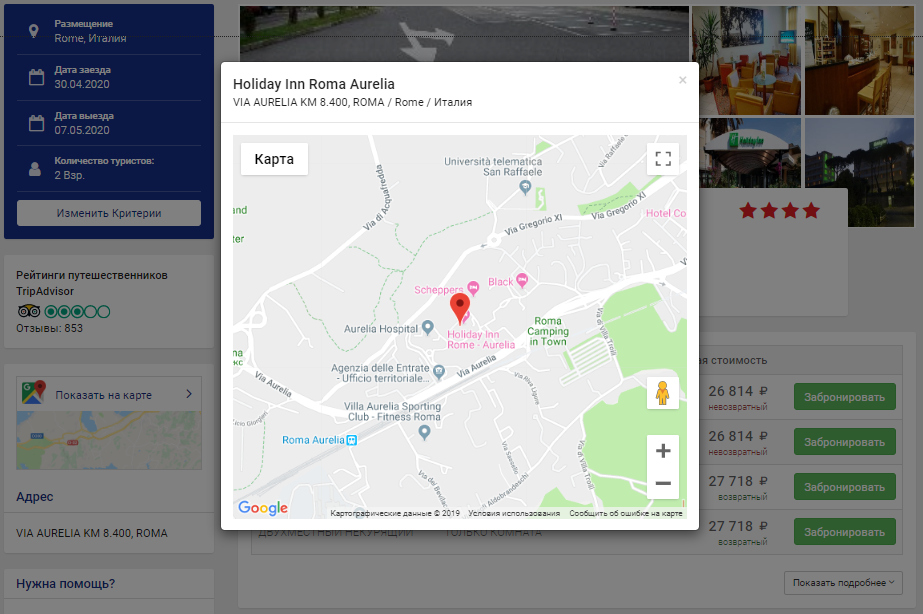Screen dimensions: 923x614
Task: Expand the Показать подробнее dropdown
Action: (843, 583)
